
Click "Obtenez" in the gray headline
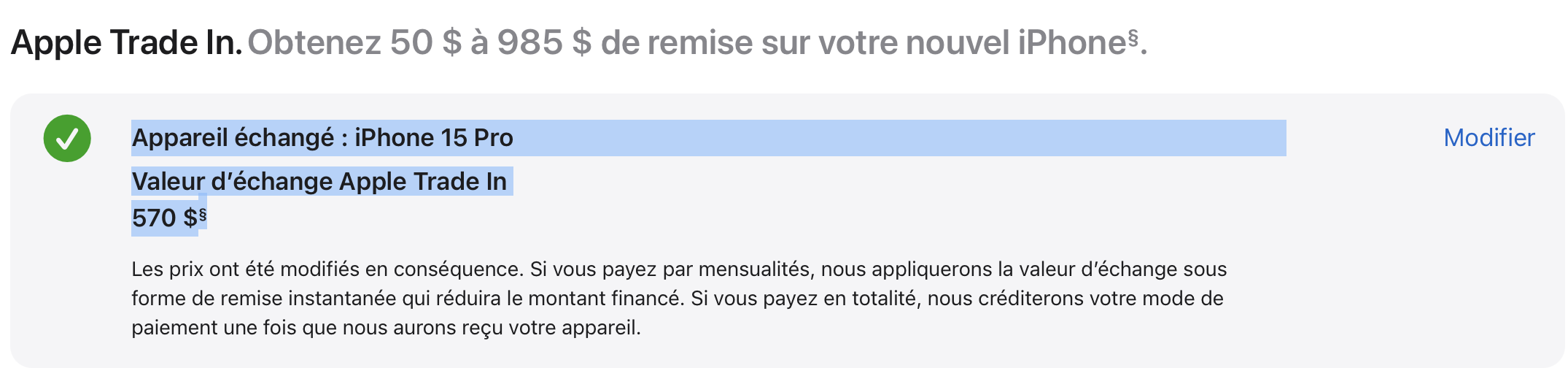coord(314,42)
